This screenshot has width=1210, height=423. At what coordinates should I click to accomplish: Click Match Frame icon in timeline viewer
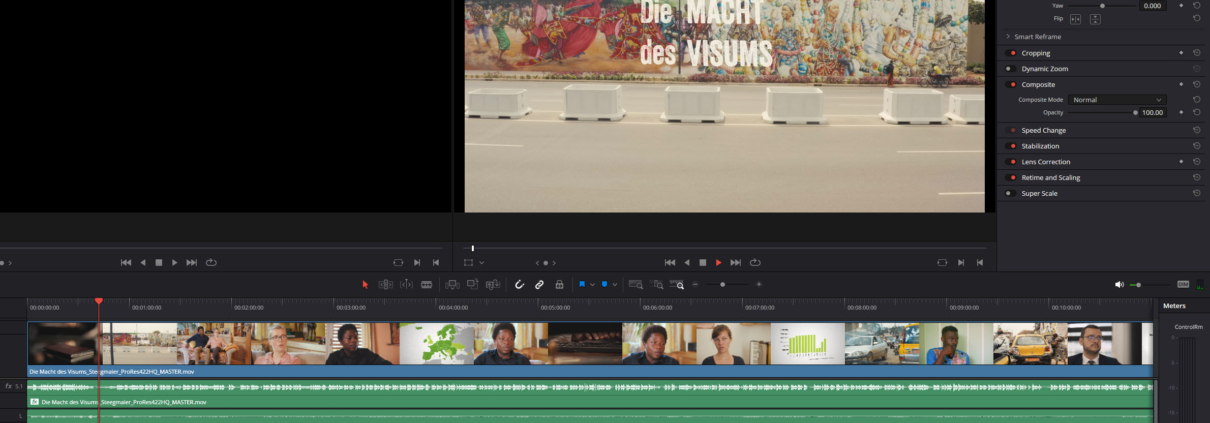coord(942,262)
